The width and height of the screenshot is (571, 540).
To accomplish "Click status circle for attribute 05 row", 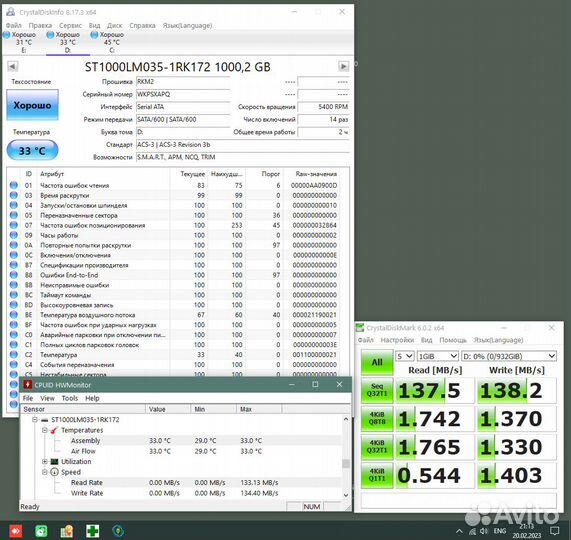I will point(14,215).
